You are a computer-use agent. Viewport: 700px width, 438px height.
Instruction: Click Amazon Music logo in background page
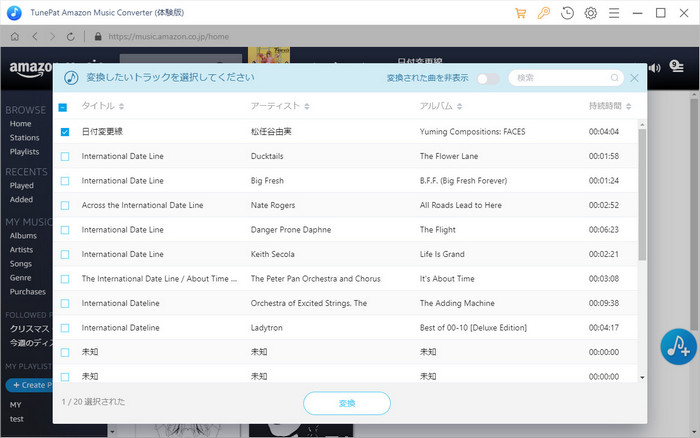tap(31, 69)
